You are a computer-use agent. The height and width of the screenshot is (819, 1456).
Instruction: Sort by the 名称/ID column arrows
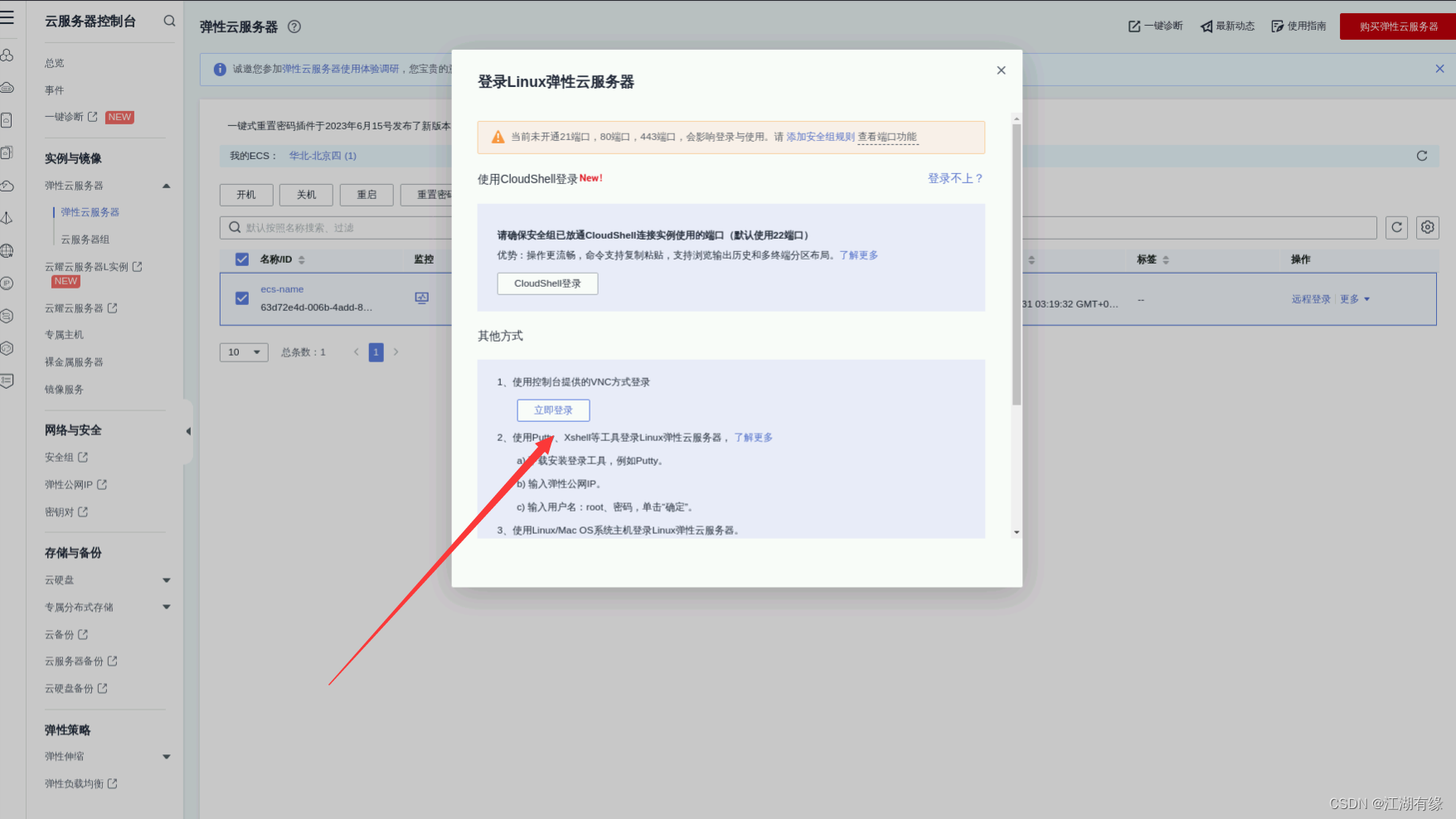(302, 260)
